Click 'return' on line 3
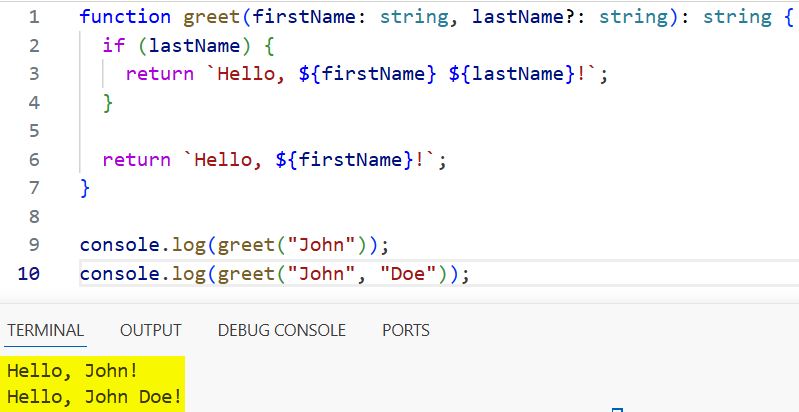This screenshot has height=412, width=799. 159,74
